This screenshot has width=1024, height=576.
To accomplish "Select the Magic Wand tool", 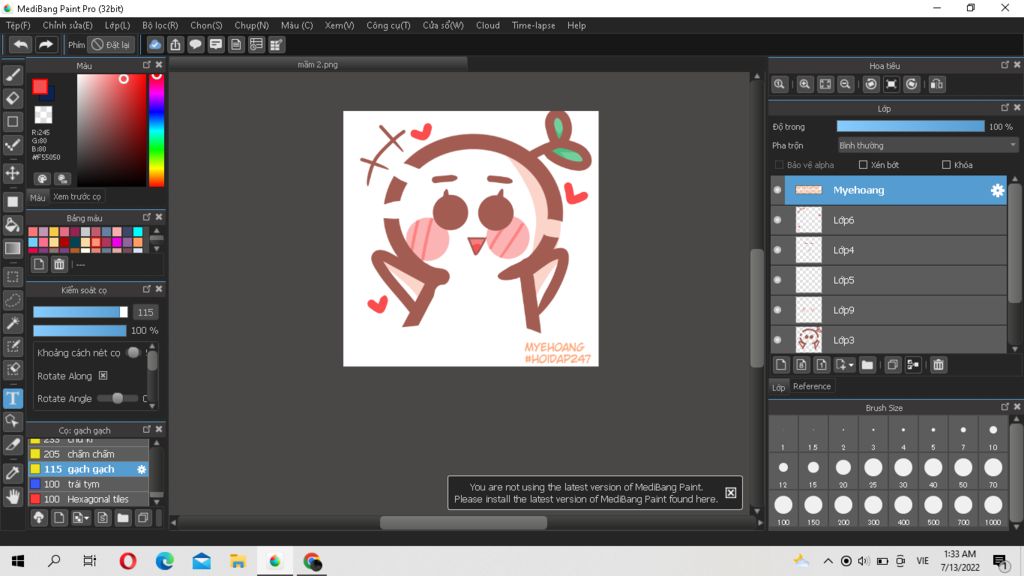I will (12, 323).
